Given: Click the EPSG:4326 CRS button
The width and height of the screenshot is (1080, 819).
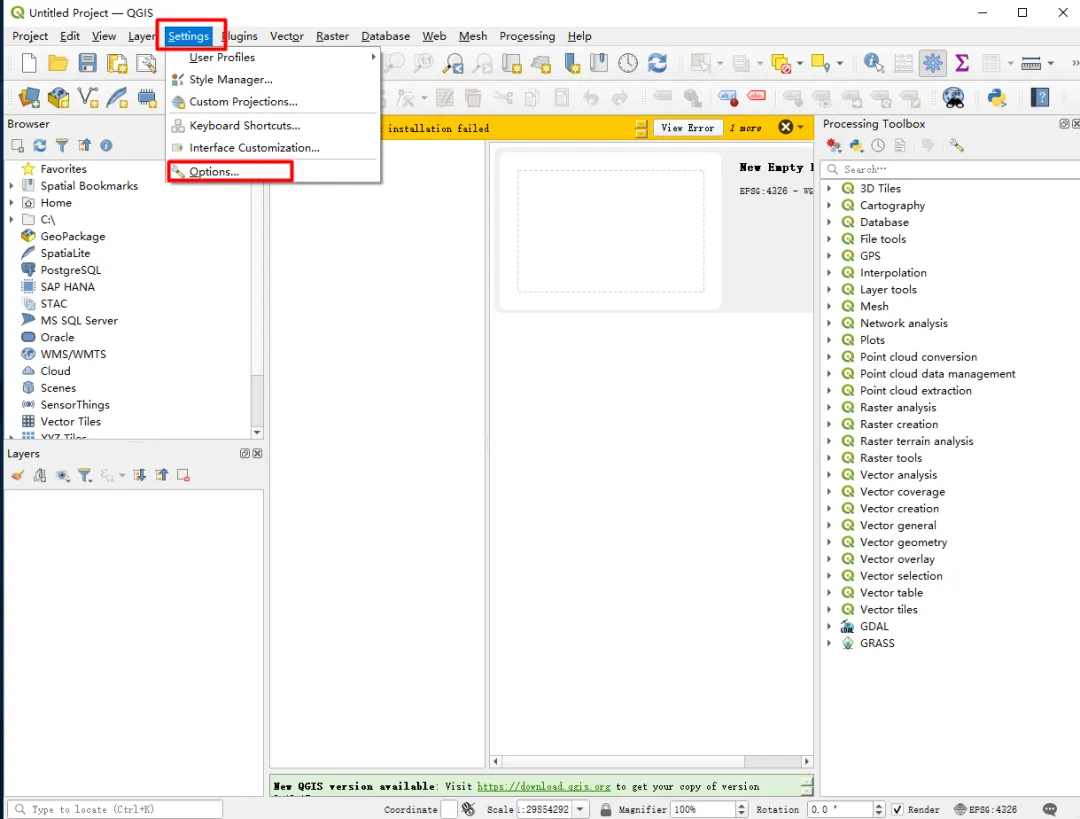Looking at the screenshot, I should pos(986,809).
